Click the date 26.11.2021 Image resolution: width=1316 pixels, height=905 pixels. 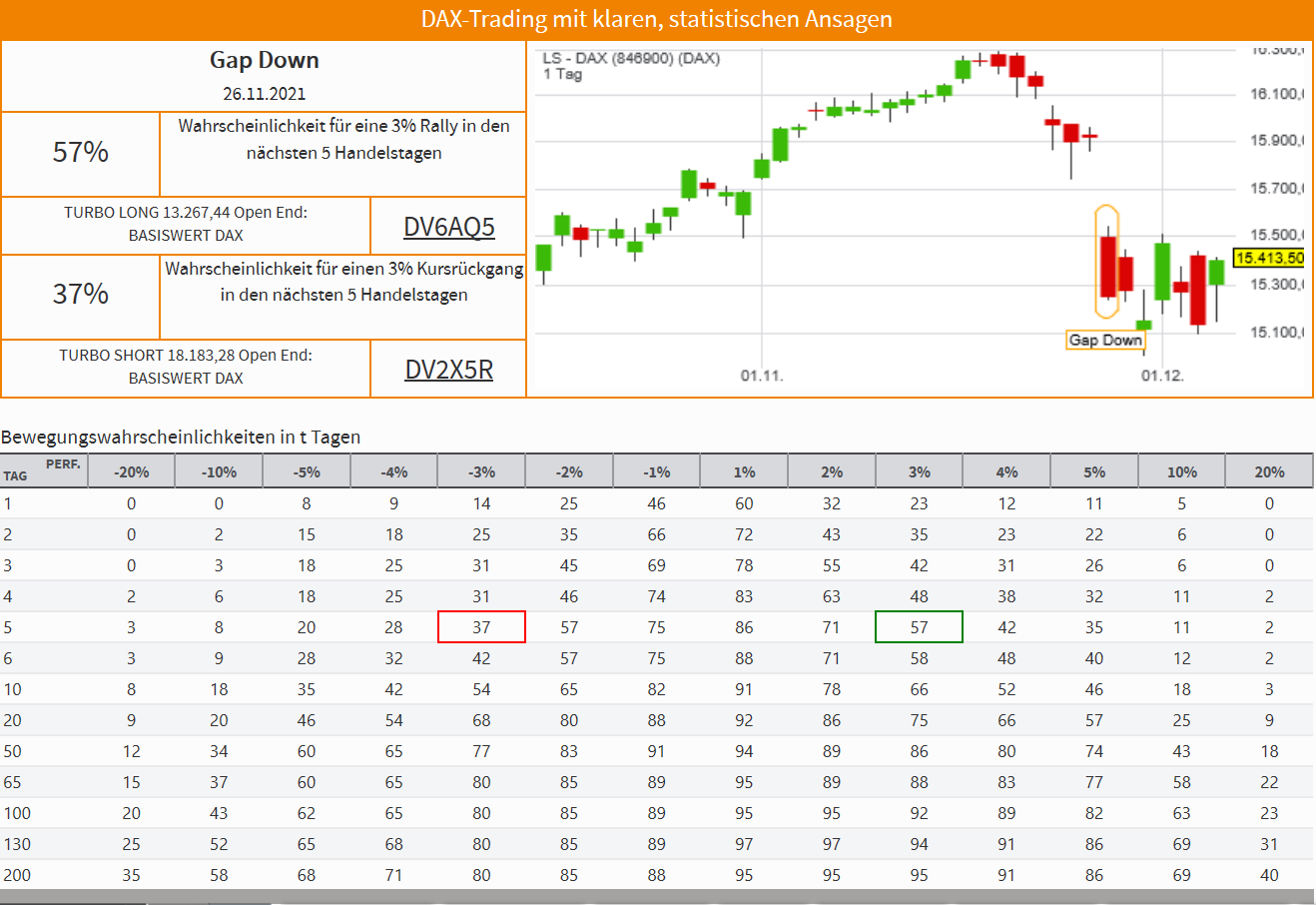[x=265, y=94]
